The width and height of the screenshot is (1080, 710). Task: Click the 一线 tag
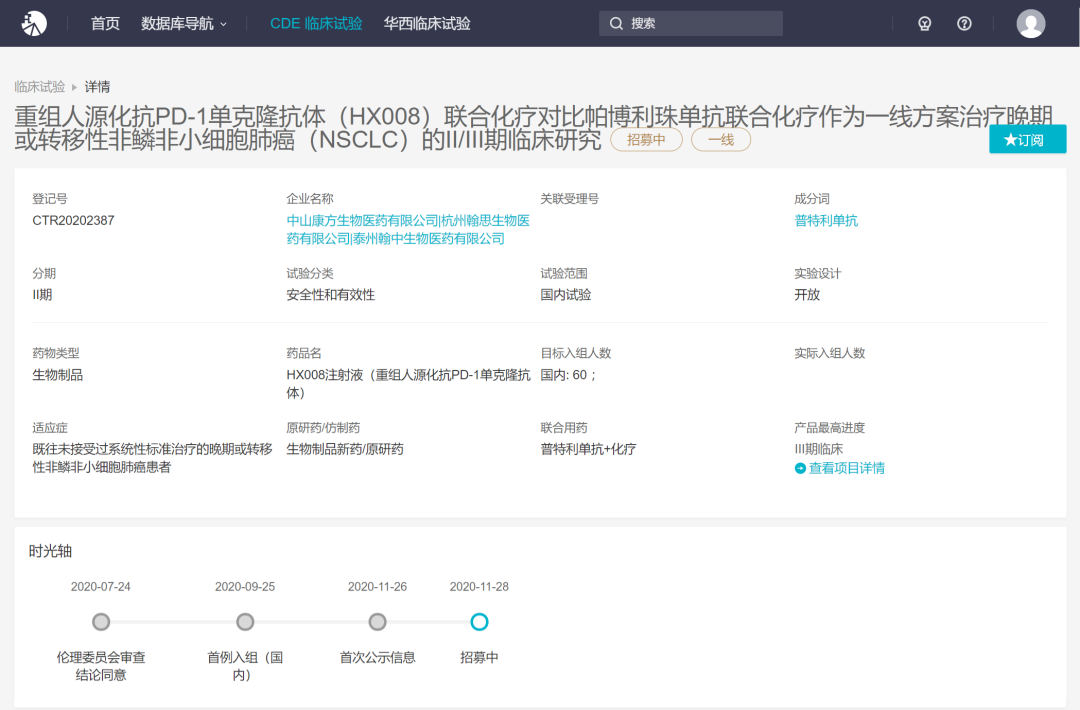click(x=720, y=140)
